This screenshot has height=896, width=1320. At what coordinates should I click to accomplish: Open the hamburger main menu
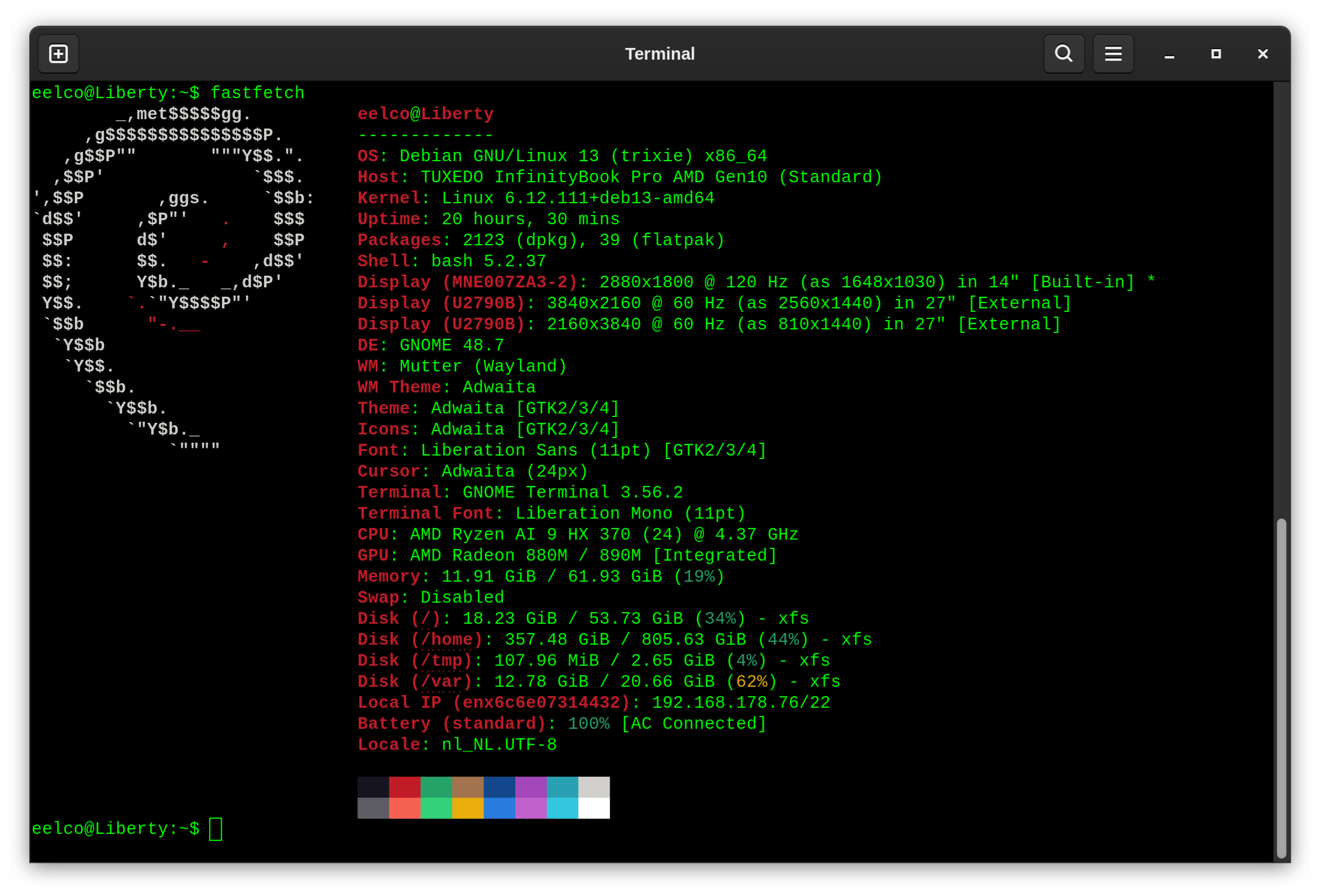[x=1113, y=54]
